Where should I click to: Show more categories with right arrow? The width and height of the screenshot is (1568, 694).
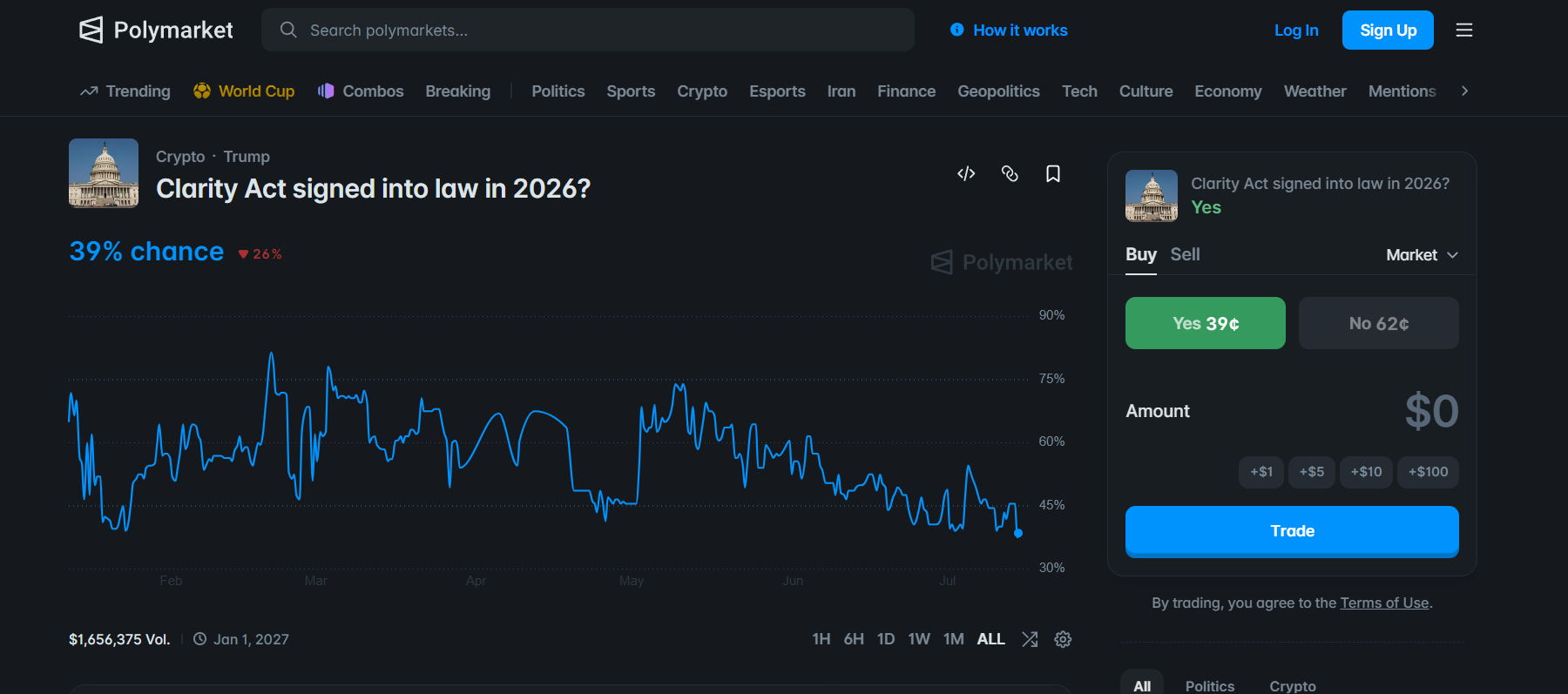pyautogui.click(x=1465, y=91)
